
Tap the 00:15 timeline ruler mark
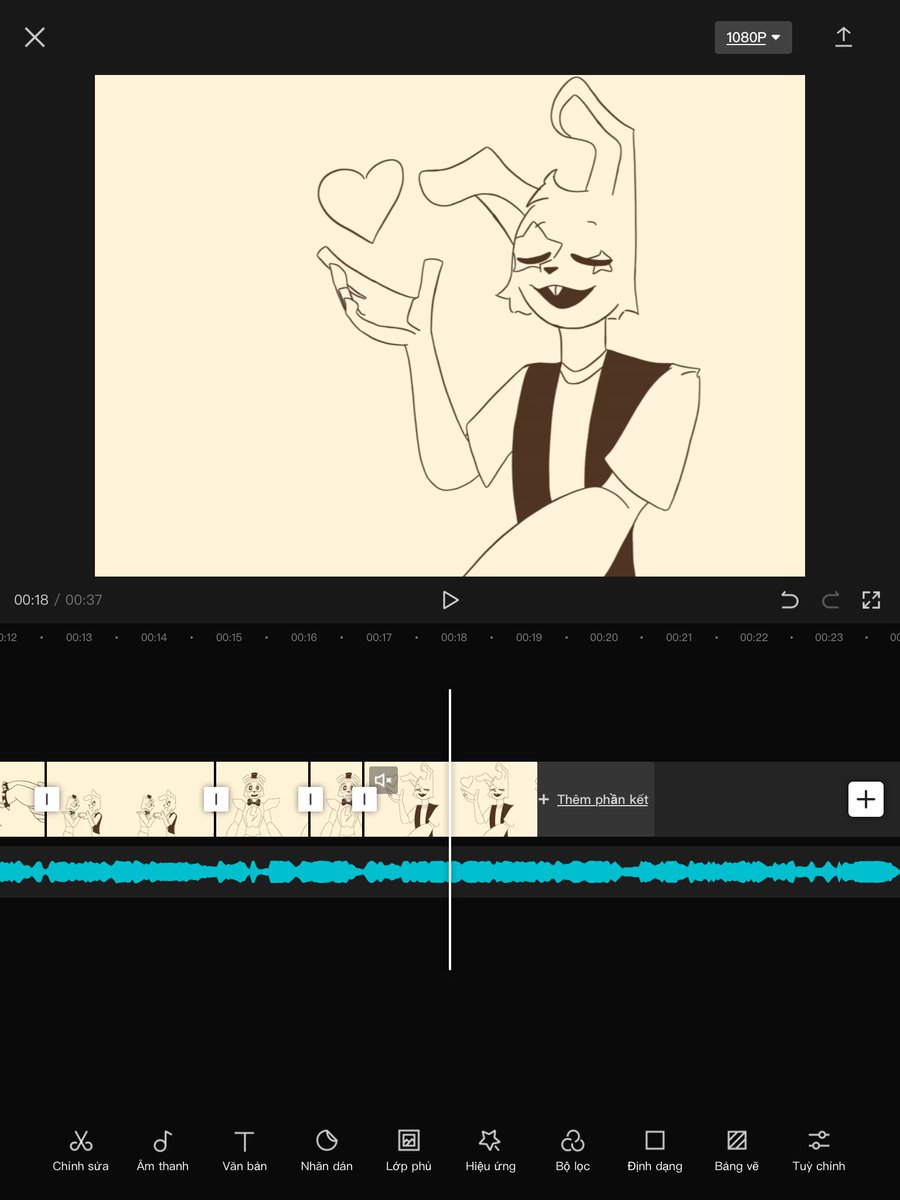pyautogui.click(x=229, y=637)
